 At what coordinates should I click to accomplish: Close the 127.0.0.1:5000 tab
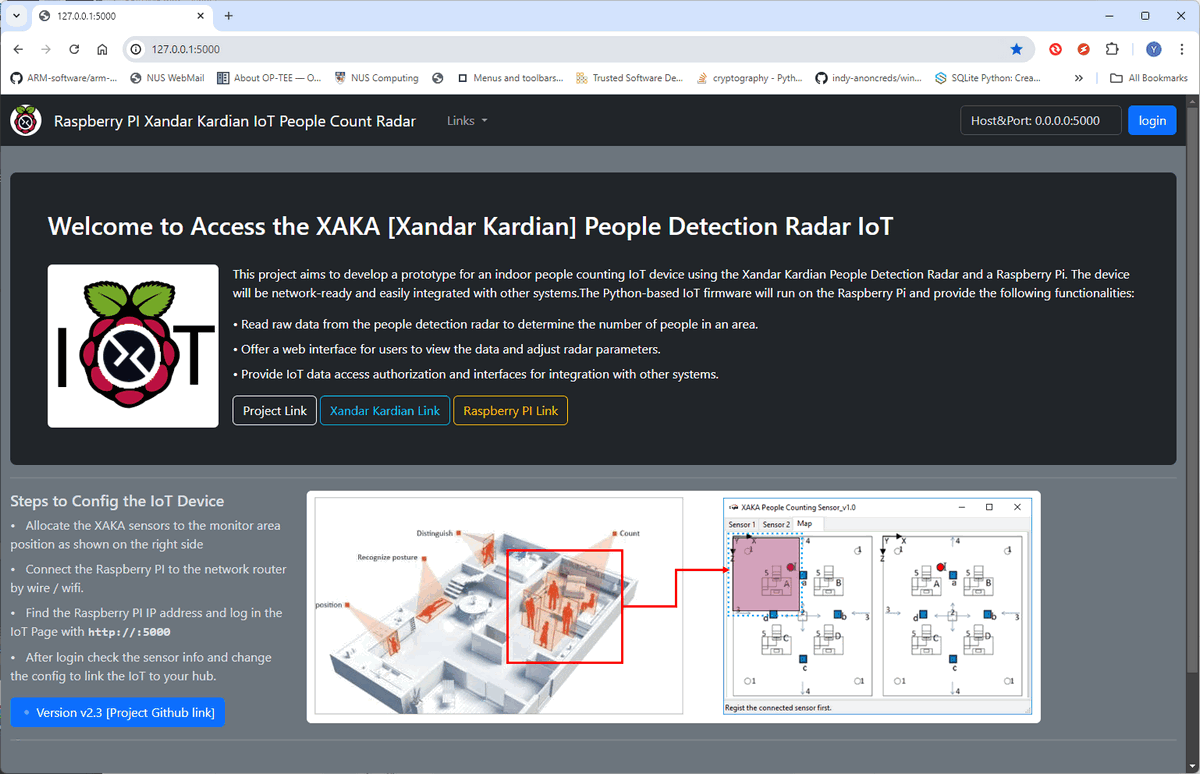click(200, 16)
